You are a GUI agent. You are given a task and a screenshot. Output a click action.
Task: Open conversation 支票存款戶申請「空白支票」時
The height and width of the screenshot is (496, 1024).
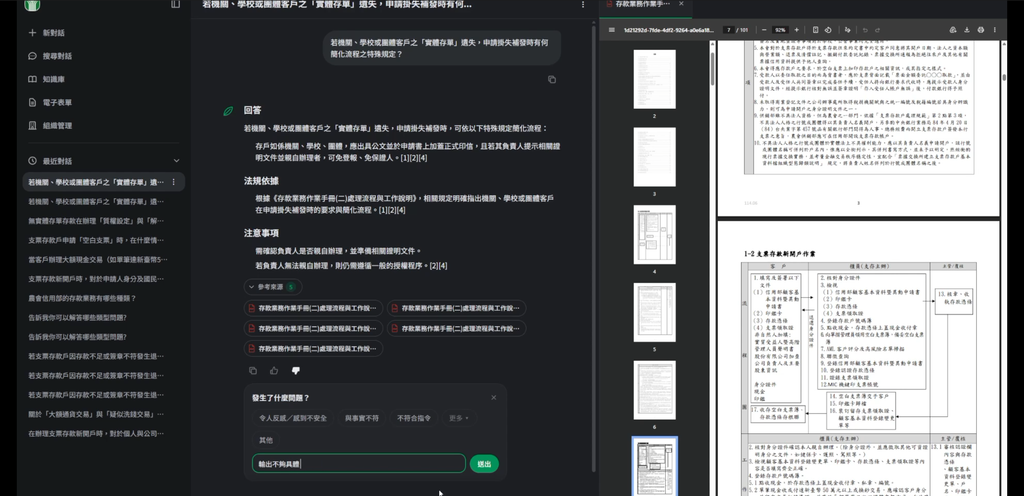coord(96,240)
